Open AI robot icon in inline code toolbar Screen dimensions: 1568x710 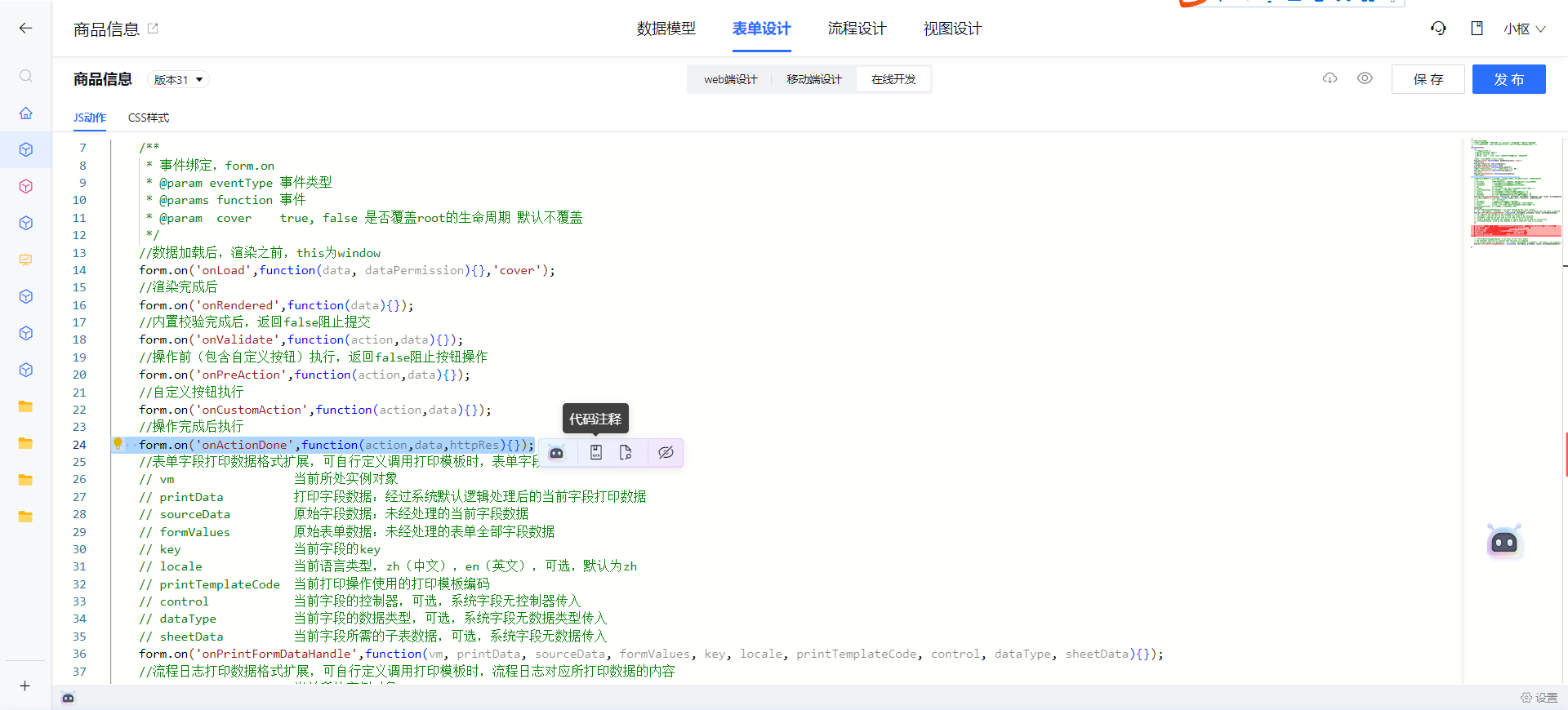coord(556,453)
